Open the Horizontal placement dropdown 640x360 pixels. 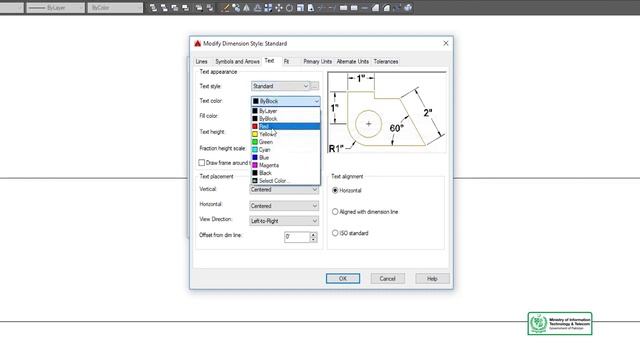point(284,206)
